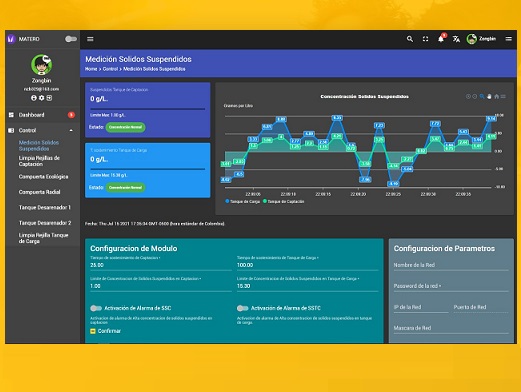Open the chart options menu icon

click(503, 97)
